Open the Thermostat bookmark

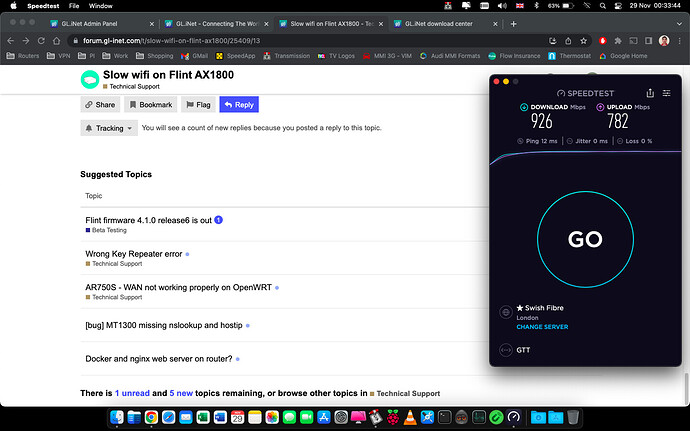coord(569,56)
